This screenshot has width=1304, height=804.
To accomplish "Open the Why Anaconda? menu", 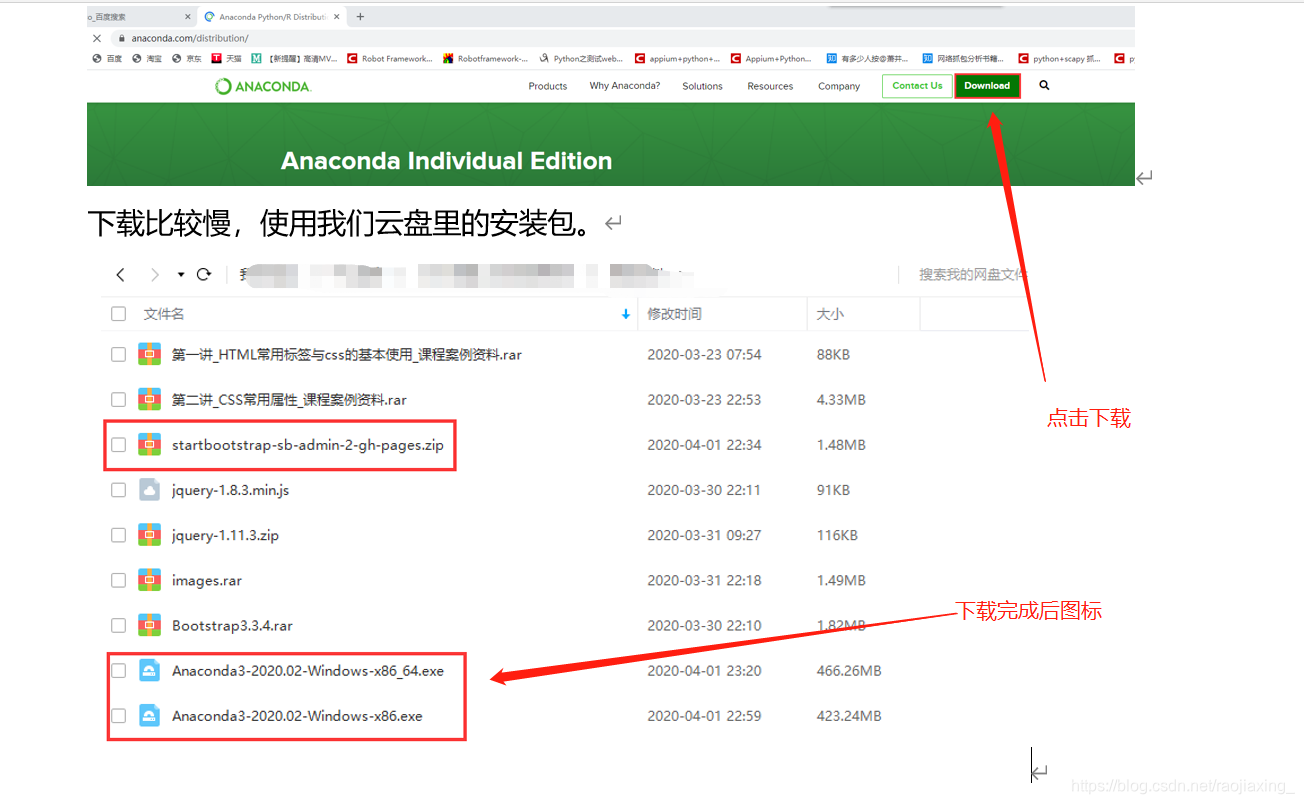I will (x=625, y=86).
